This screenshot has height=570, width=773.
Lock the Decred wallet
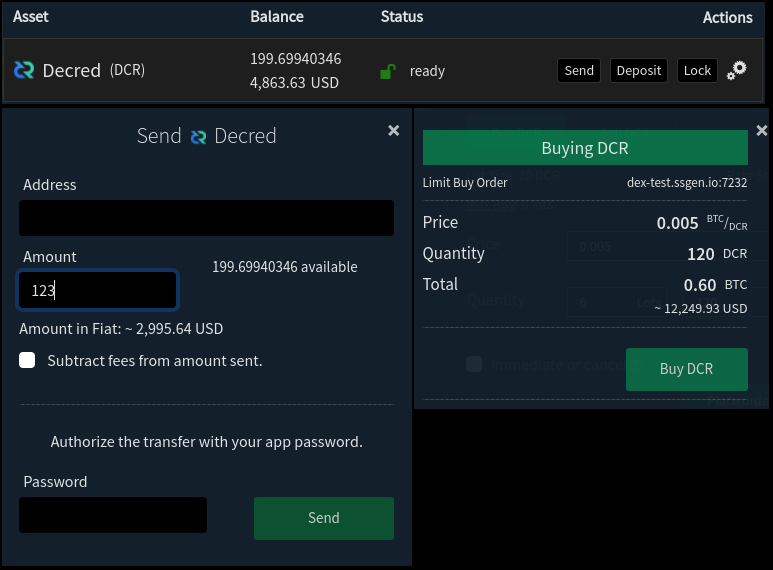pyautogui.click(x=697, y=71)
